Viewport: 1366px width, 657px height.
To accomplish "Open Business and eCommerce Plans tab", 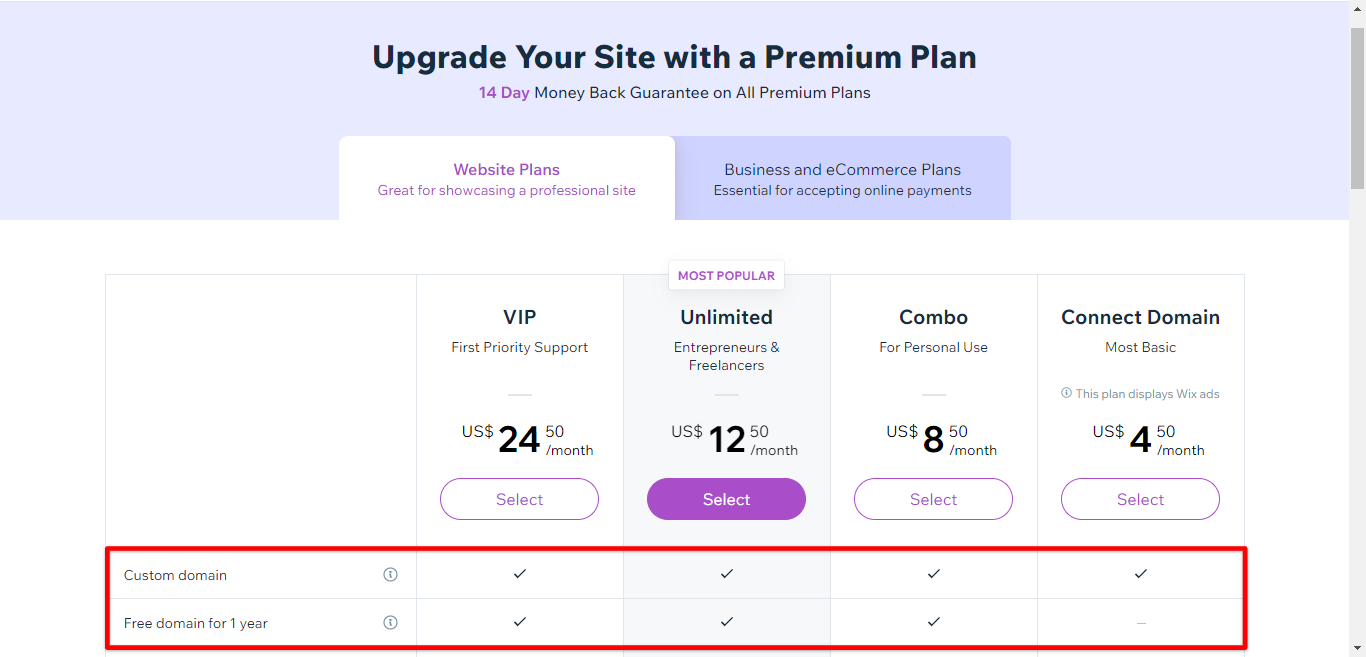I will pos(842,179).
